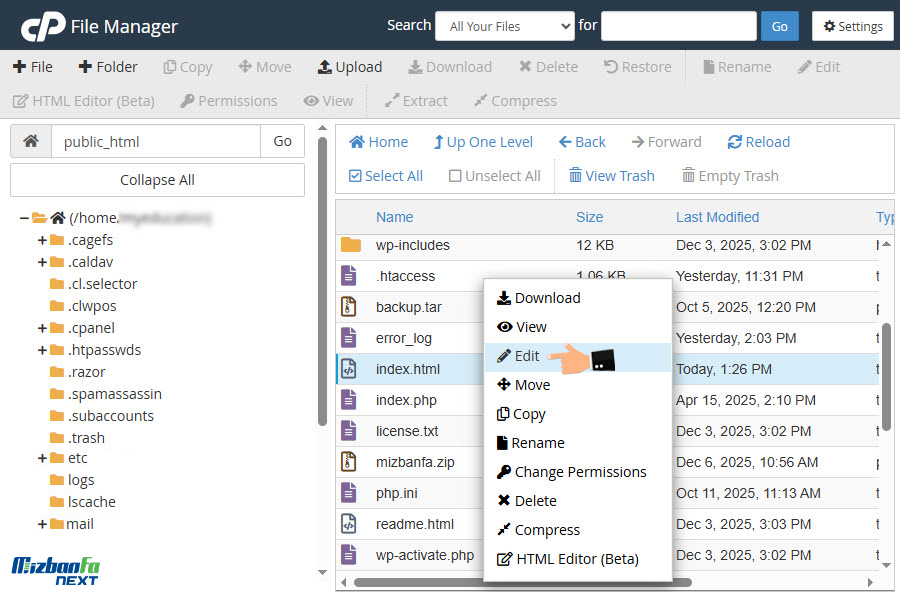Viewport: 900px width, 592px height.
Task: Check the Select All checkbox
Action: click(355, 176)
